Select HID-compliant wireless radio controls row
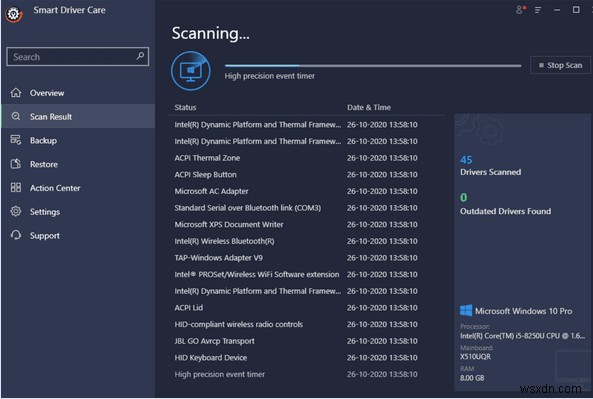This screenshot has width=593, height=399. click(x=306, y=324)
